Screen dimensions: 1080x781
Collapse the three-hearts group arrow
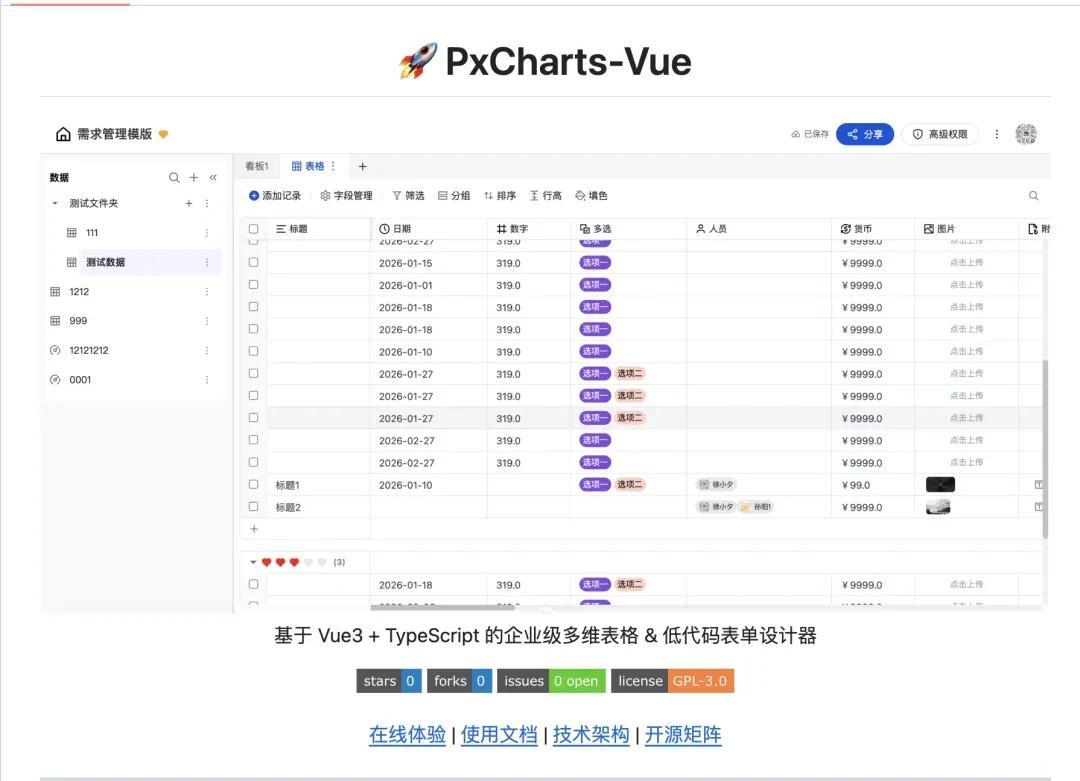point(253,562)
